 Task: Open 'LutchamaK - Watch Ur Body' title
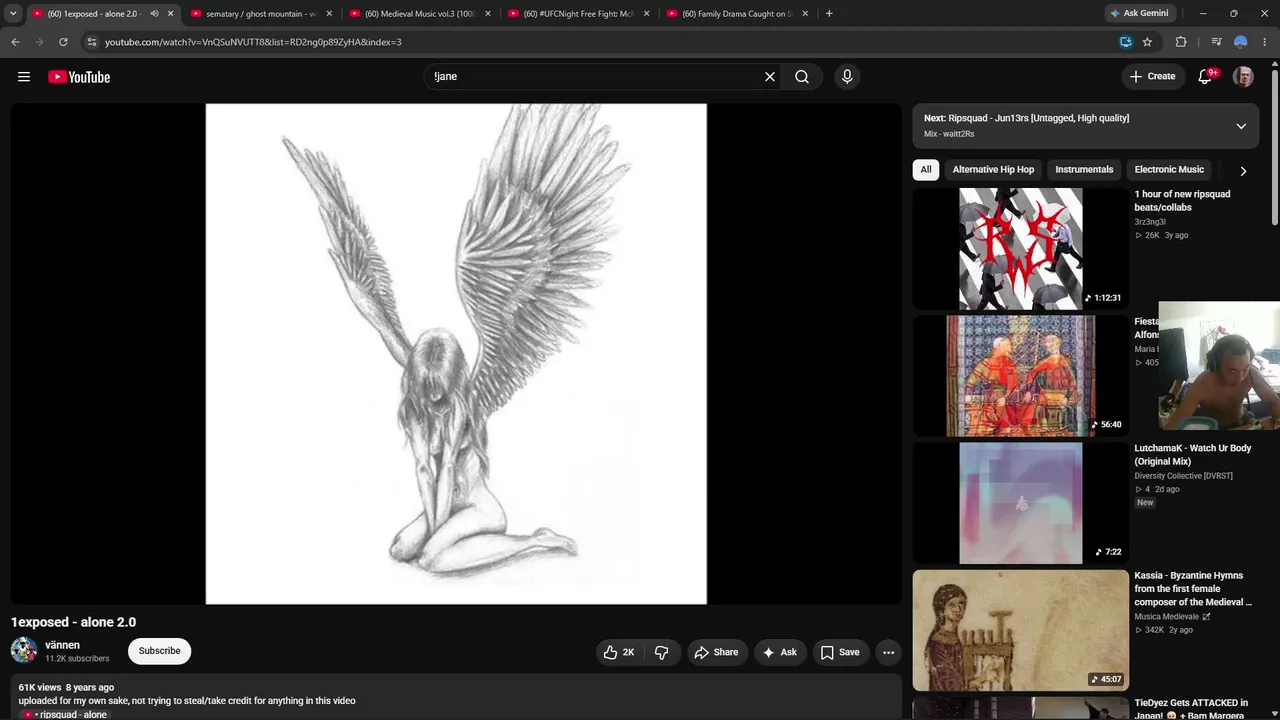tap(1192, 455)
